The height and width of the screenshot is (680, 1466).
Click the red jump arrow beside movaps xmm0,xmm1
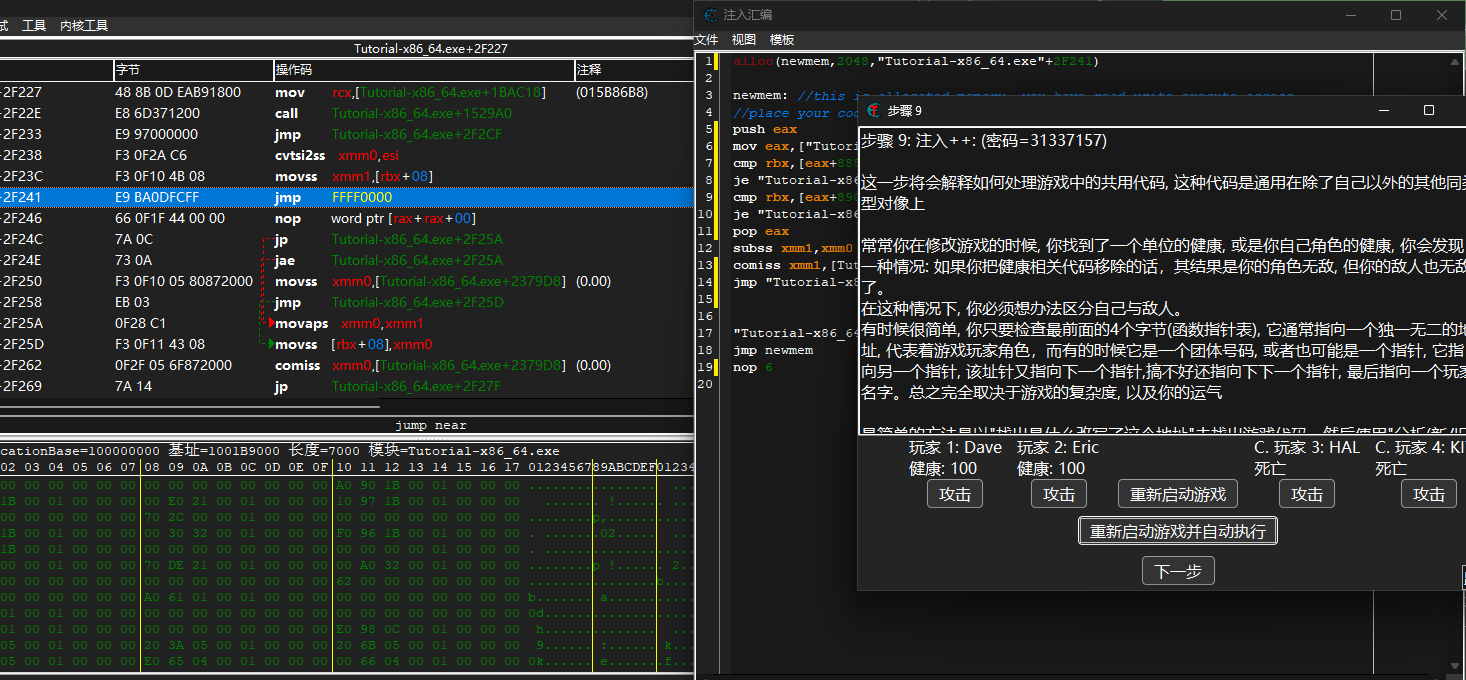270,323
